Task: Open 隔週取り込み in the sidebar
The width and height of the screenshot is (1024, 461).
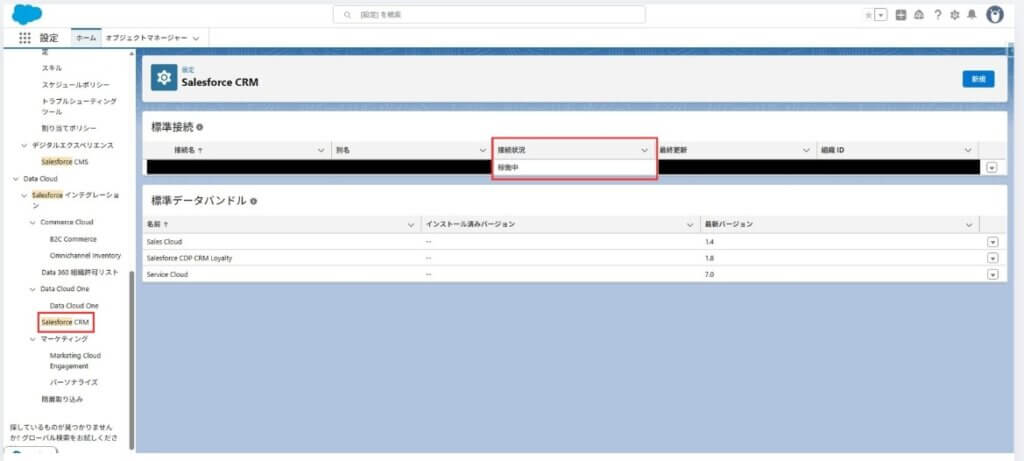Action: pyautogui.click(x=62, y=398)
